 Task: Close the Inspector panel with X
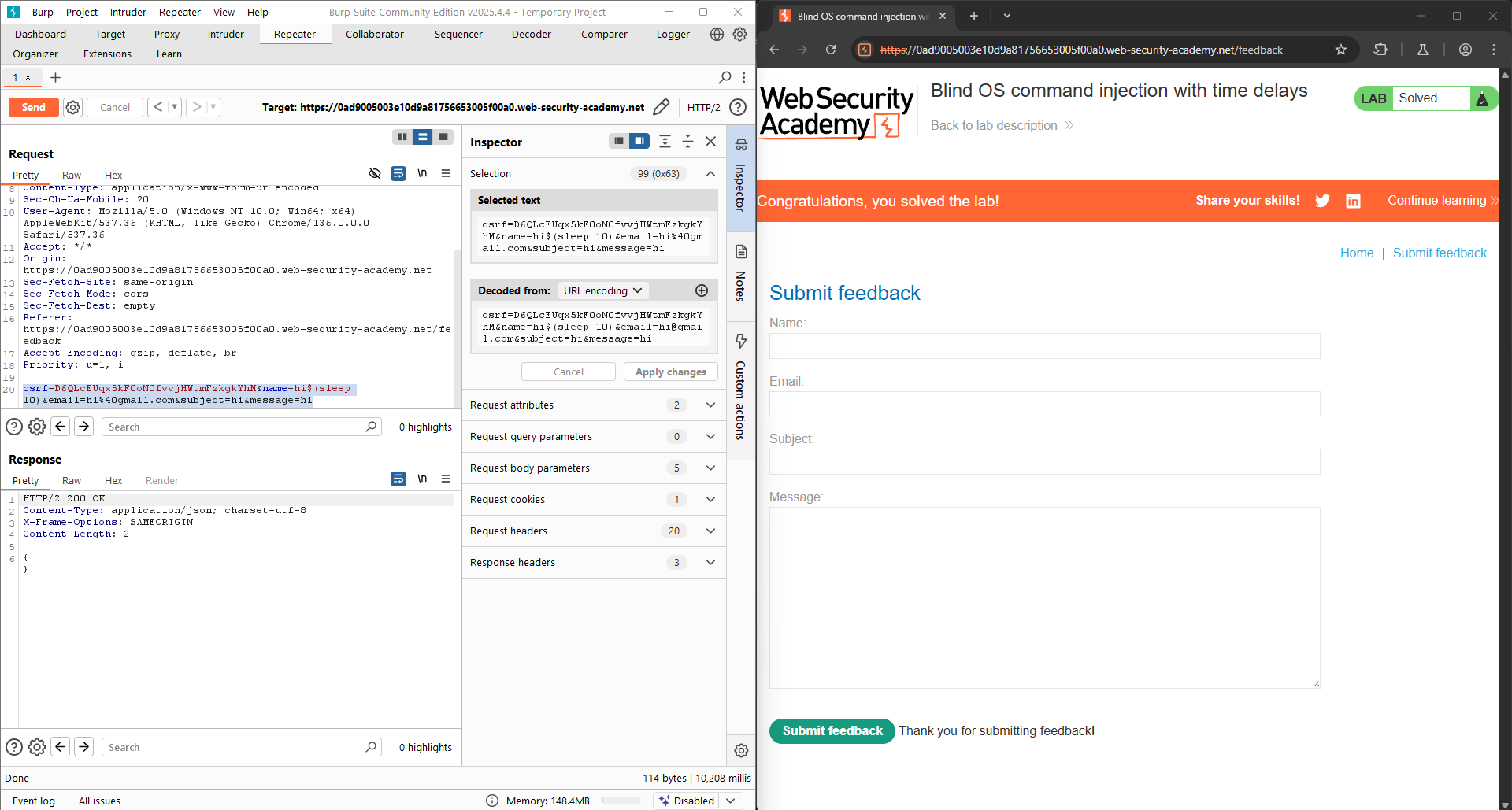(710, 141)
